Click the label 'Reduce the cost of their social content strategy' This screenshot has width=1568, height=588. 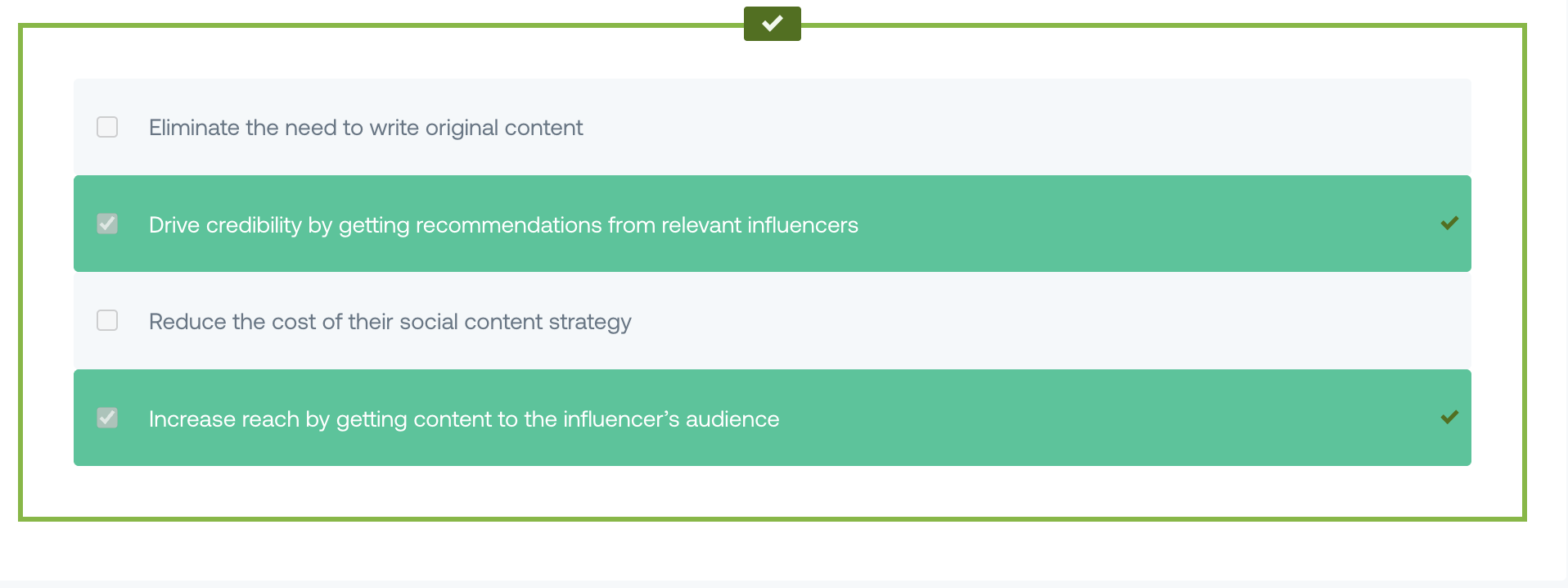tap(390, 322)
